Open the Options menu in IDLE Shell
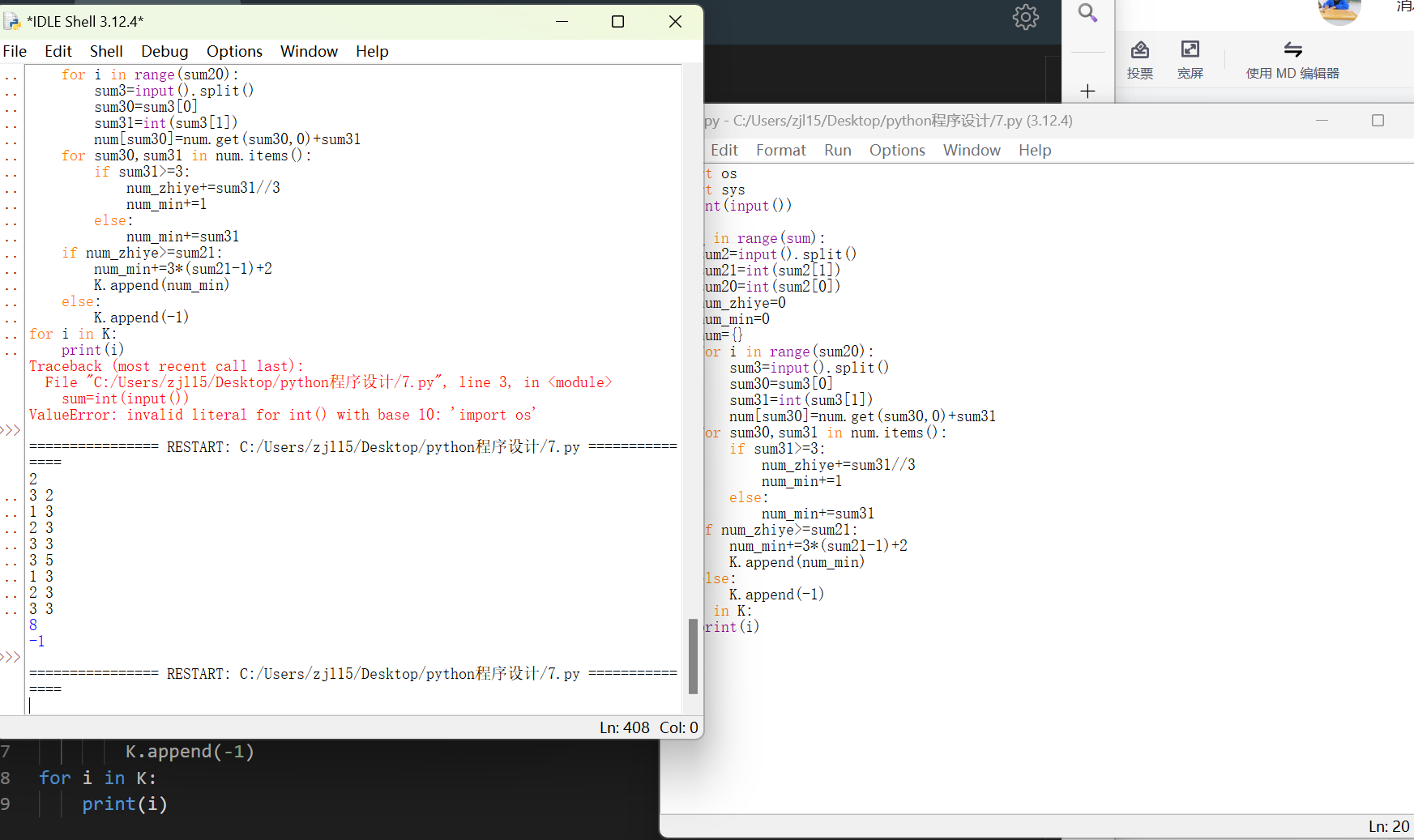Image resolution: width=1414 pixels, height=840 pixels. [x=234, y=51]
